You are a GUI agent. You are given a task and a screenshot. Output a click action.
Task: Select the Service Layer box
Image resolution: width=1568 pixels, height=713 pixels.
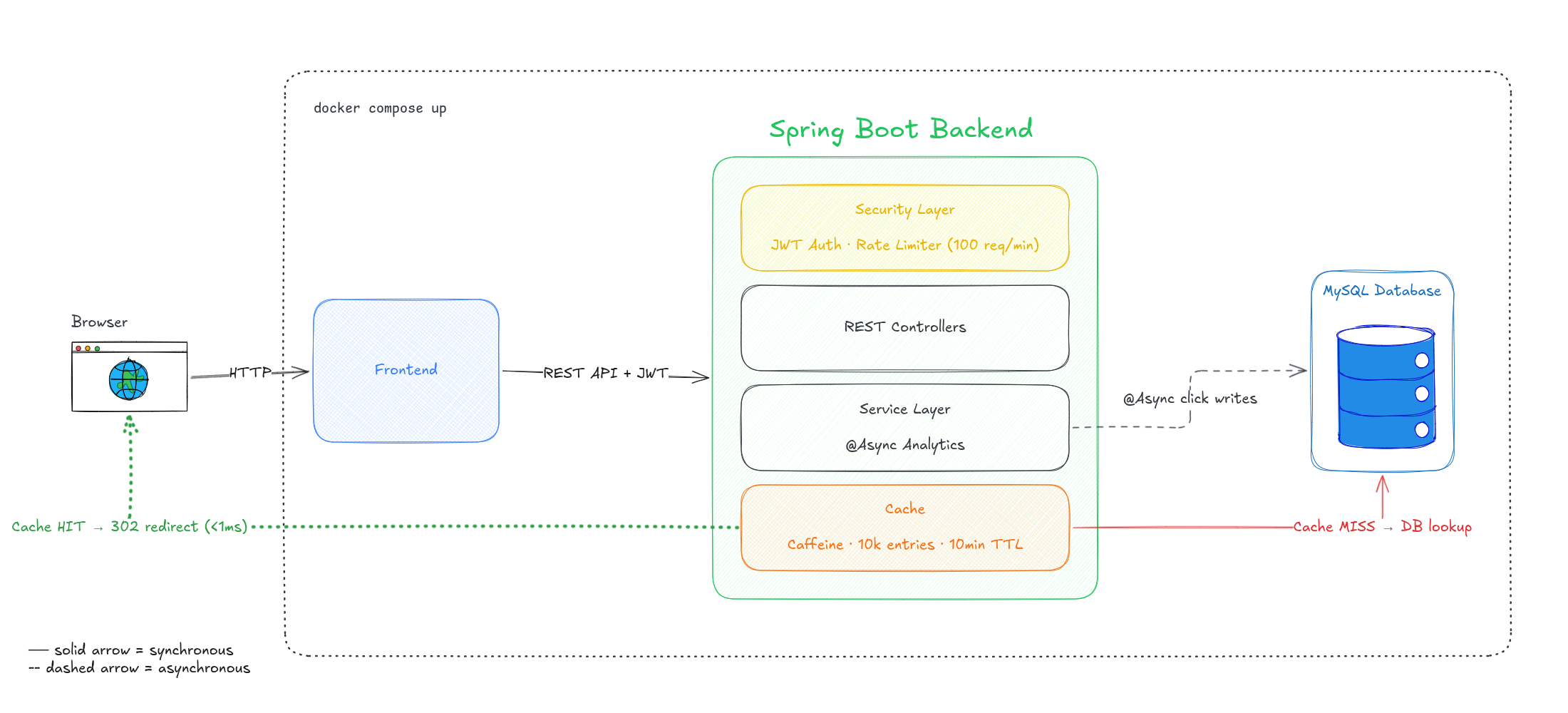(904, 427)
